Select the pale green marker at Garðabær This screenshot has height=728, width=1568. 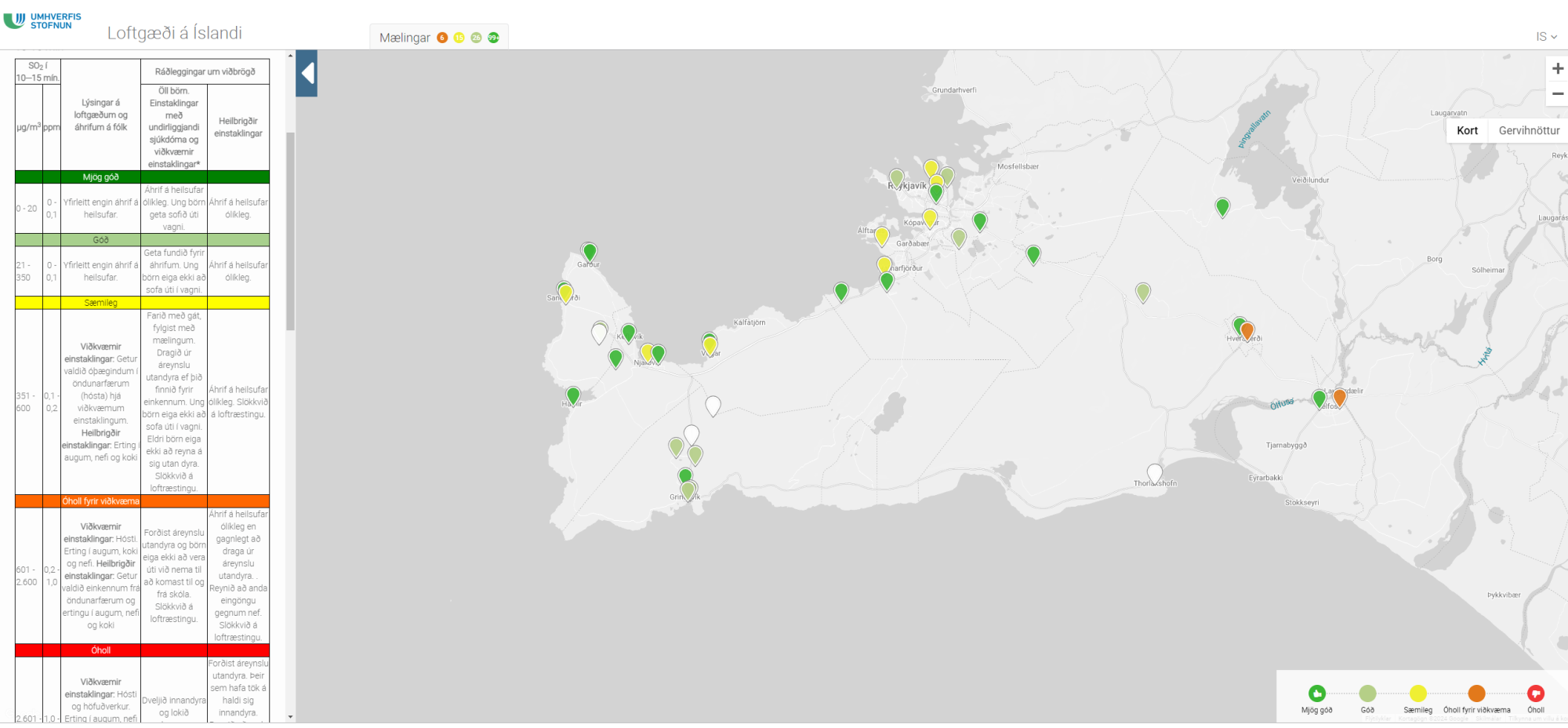959,238
